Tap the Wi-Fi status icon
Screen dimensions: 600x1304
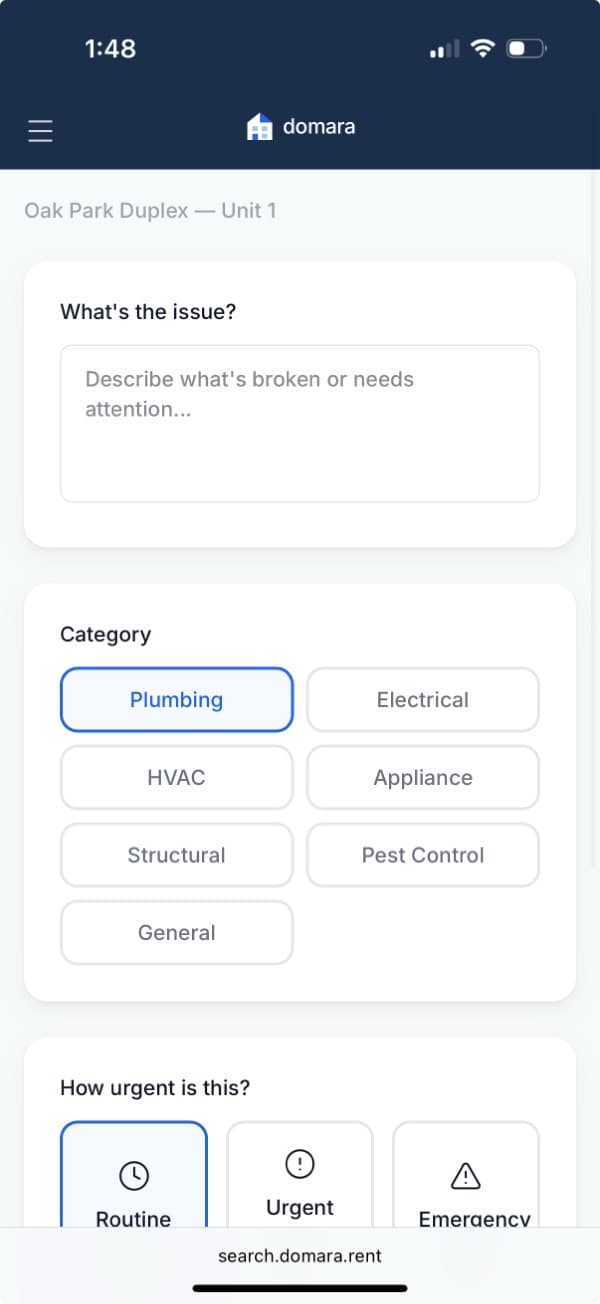coord(483,47)
